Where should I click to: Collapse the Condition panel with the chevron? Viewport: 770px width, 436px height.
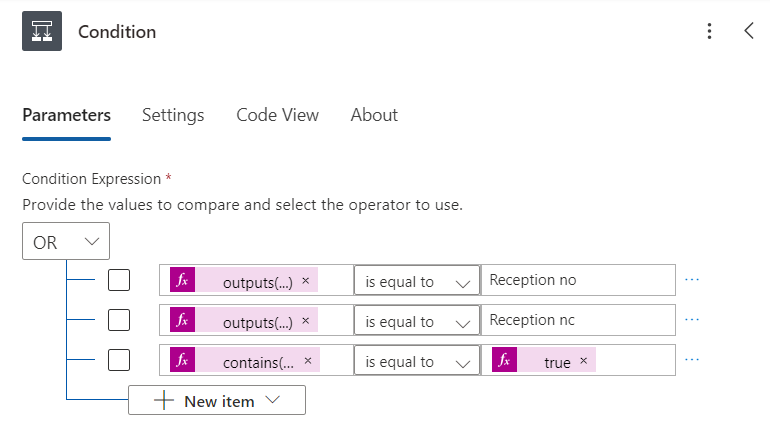(x=749, y=31)
